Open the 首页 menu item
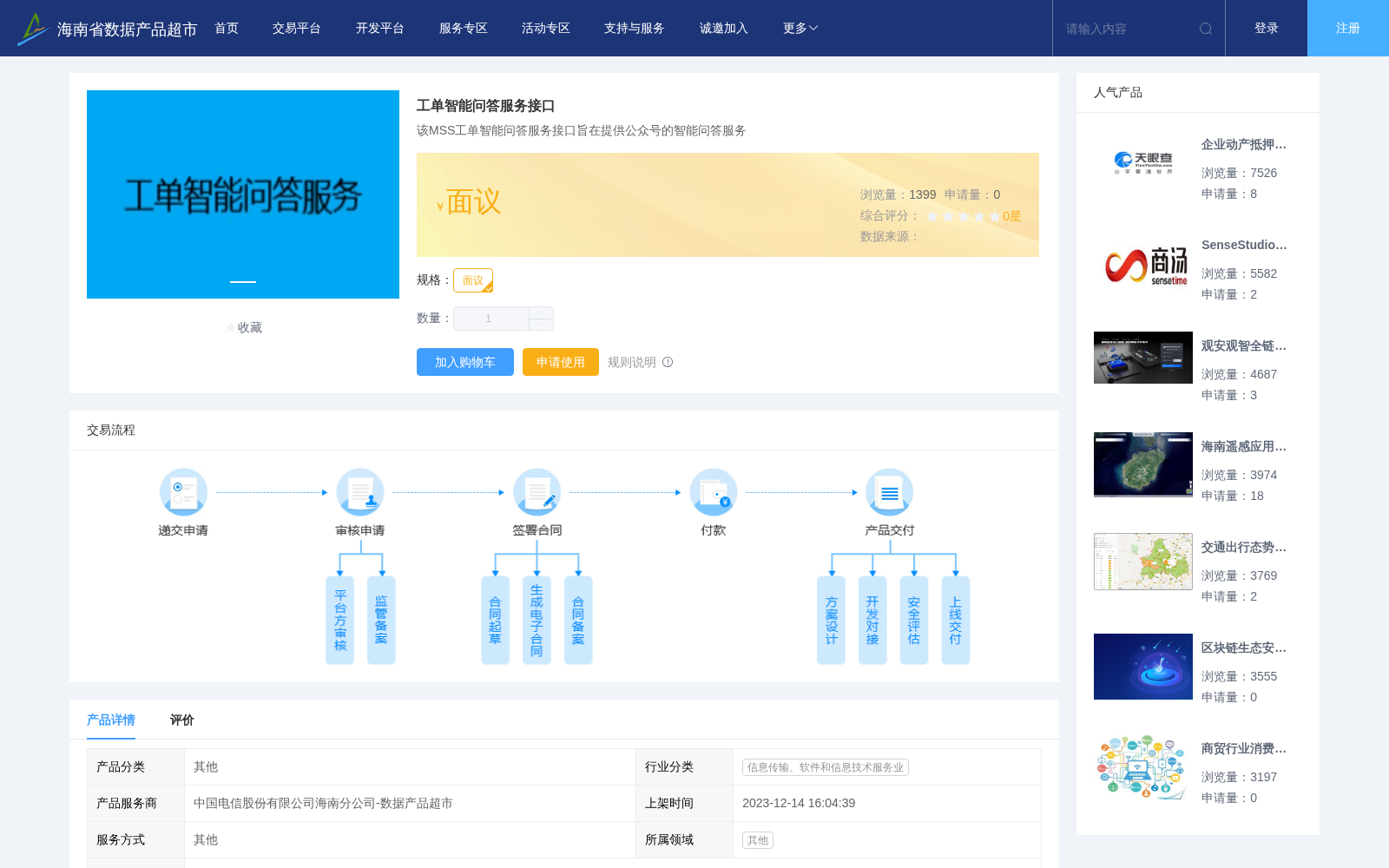This screenshot has width=1389, height=868. click(x=227, y=29)
